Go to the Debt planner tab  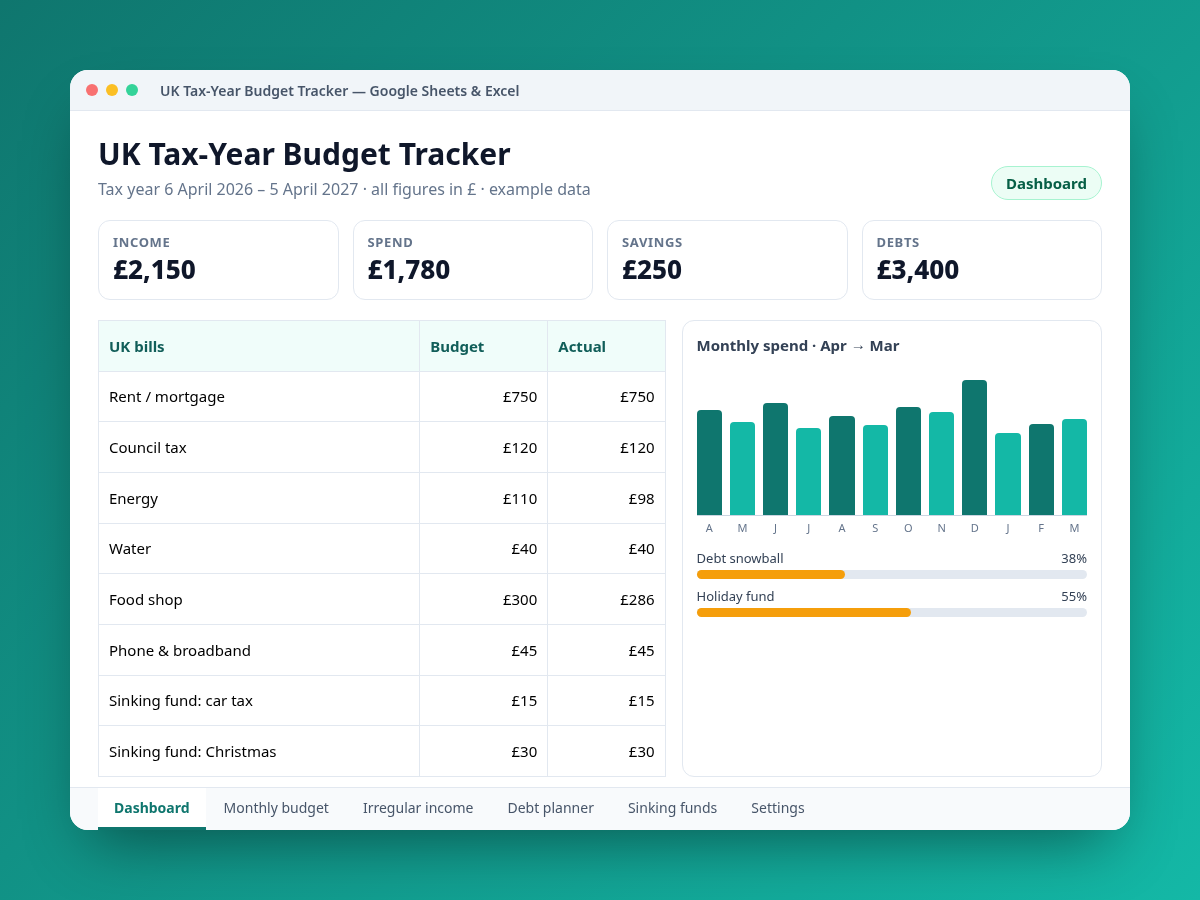click(550, 808)
